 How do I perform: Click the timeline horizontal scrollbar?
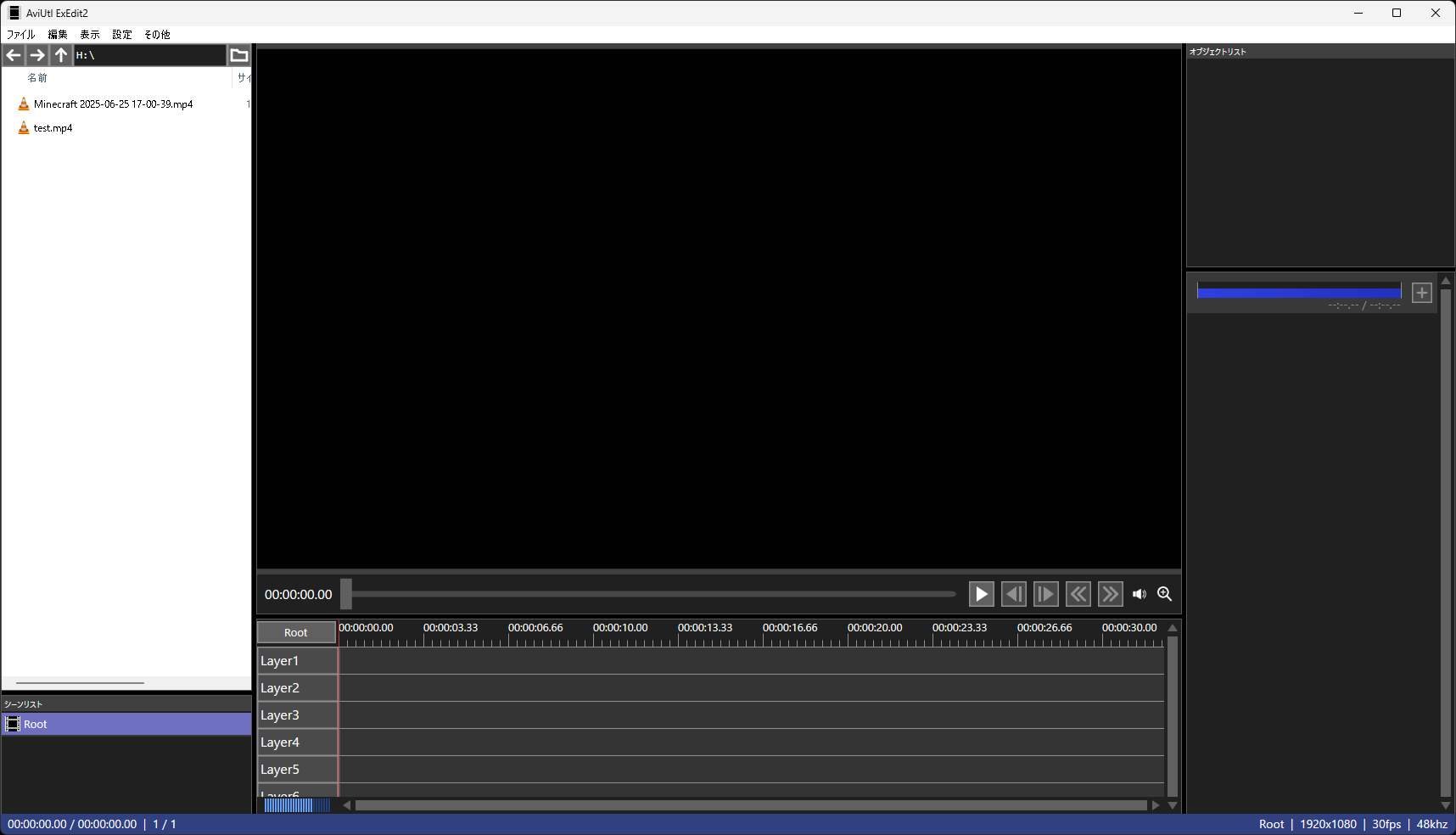[751, 805]
